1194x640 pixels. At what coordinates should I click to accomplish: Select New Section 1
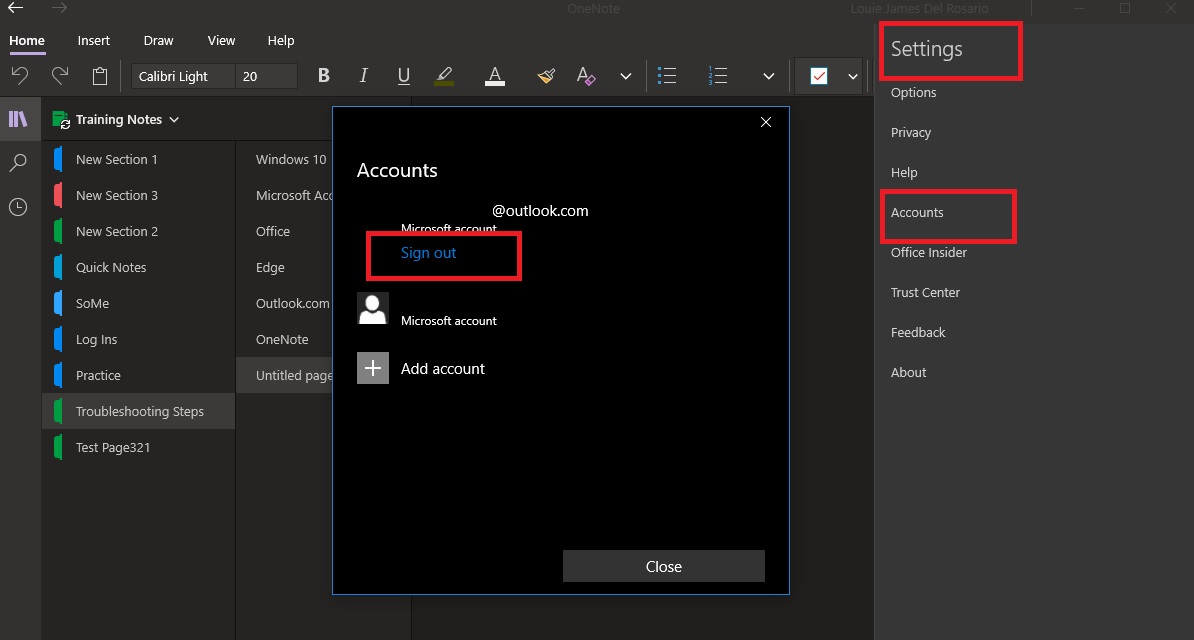pyautogui.click(x=139, y=159)
